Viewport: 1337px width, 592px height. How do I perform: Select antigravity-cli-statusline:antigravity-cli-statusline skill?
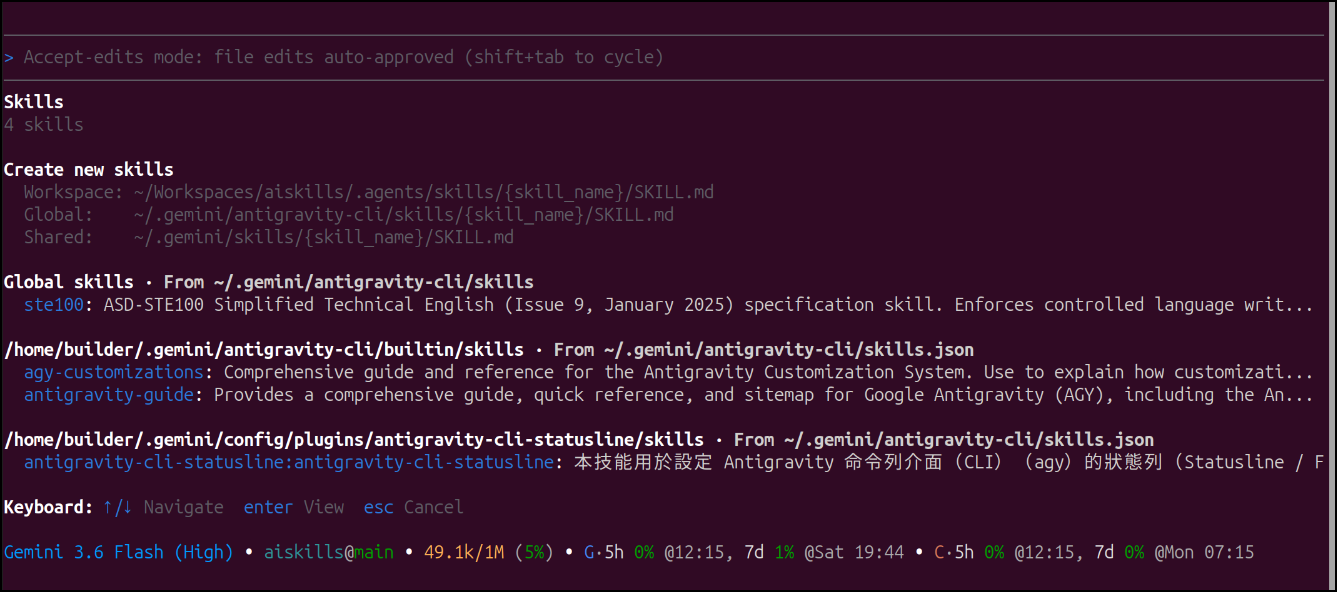289,462
